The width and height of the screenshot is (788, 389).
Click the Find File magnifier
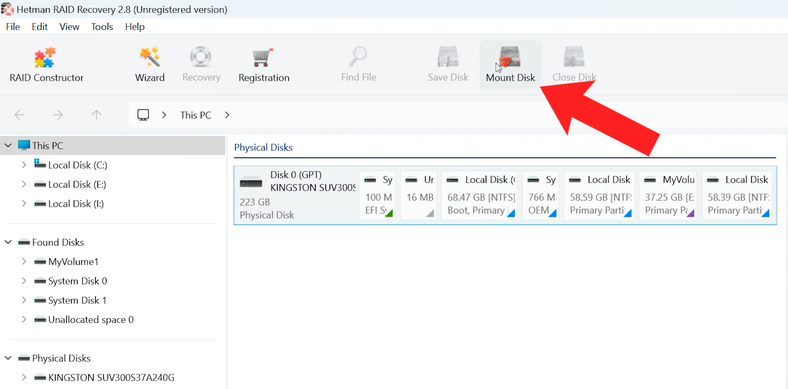pos(358,57)
